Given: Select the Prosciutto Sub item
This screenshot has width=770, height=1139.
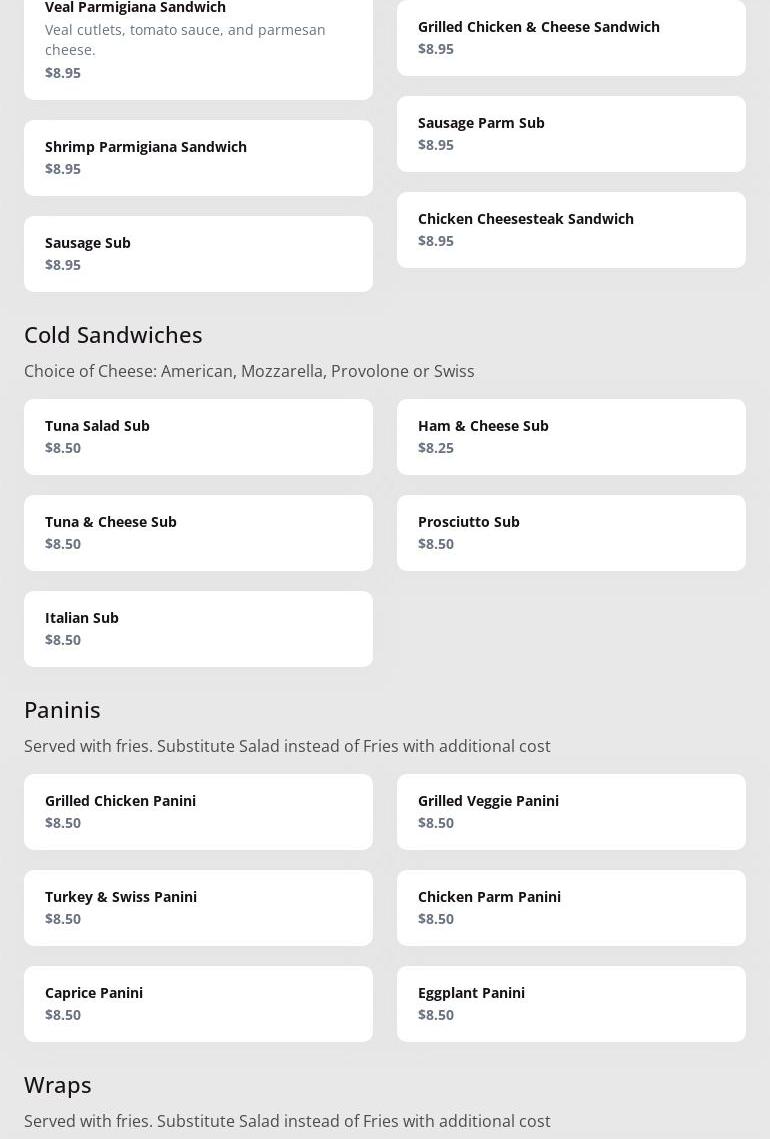Looking at the screenshot, I should point(571,532).
